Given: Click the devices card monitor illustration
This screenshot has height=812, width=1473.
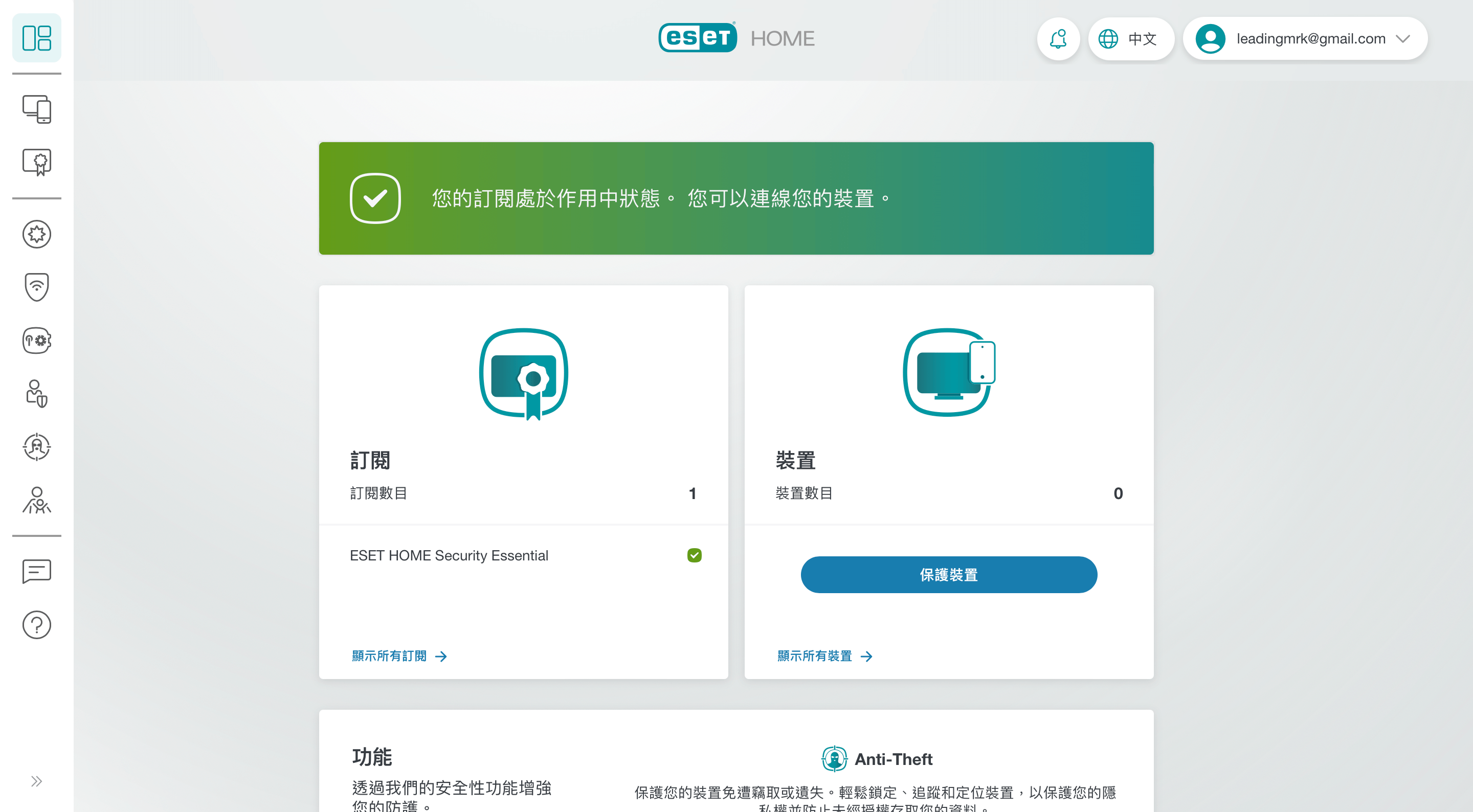Looking at the screenshot, I should (949, 372).
